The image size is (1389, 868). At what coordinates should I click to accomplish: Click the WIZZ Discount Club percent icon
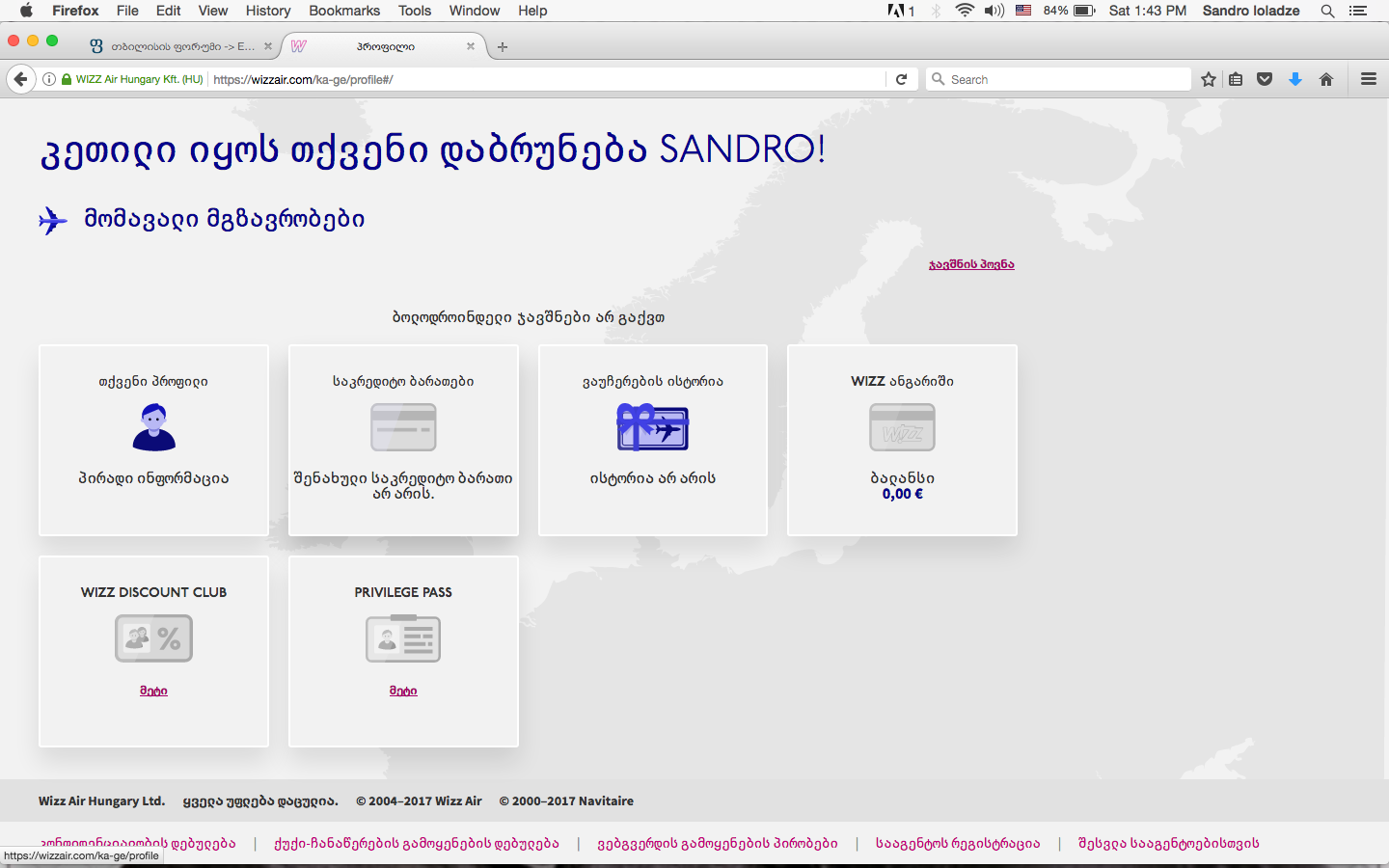153,637
